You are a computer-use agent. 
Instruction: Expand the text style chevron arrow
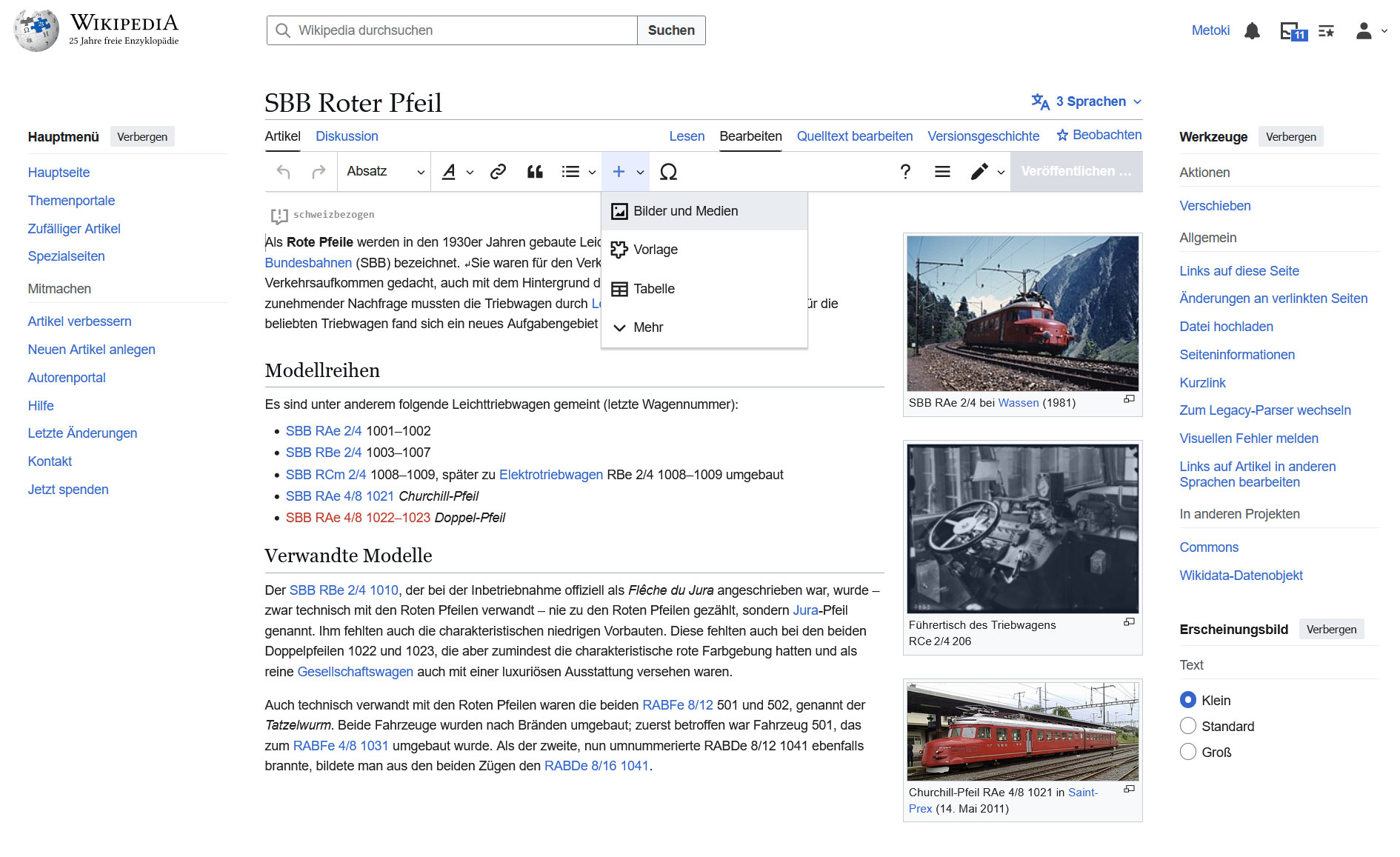[470, 173]
